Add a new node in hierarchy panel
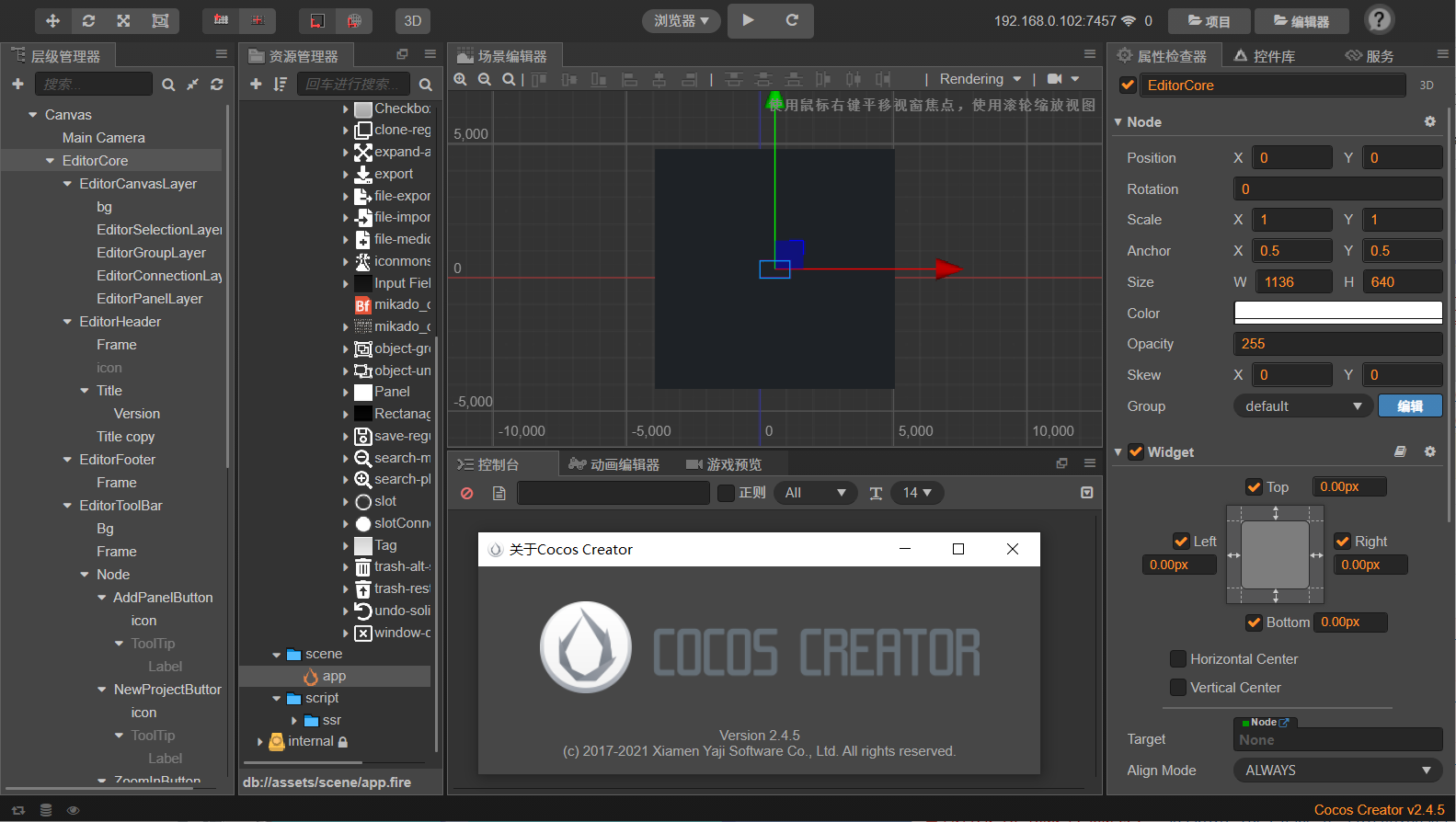 click(x=17, y=84)
